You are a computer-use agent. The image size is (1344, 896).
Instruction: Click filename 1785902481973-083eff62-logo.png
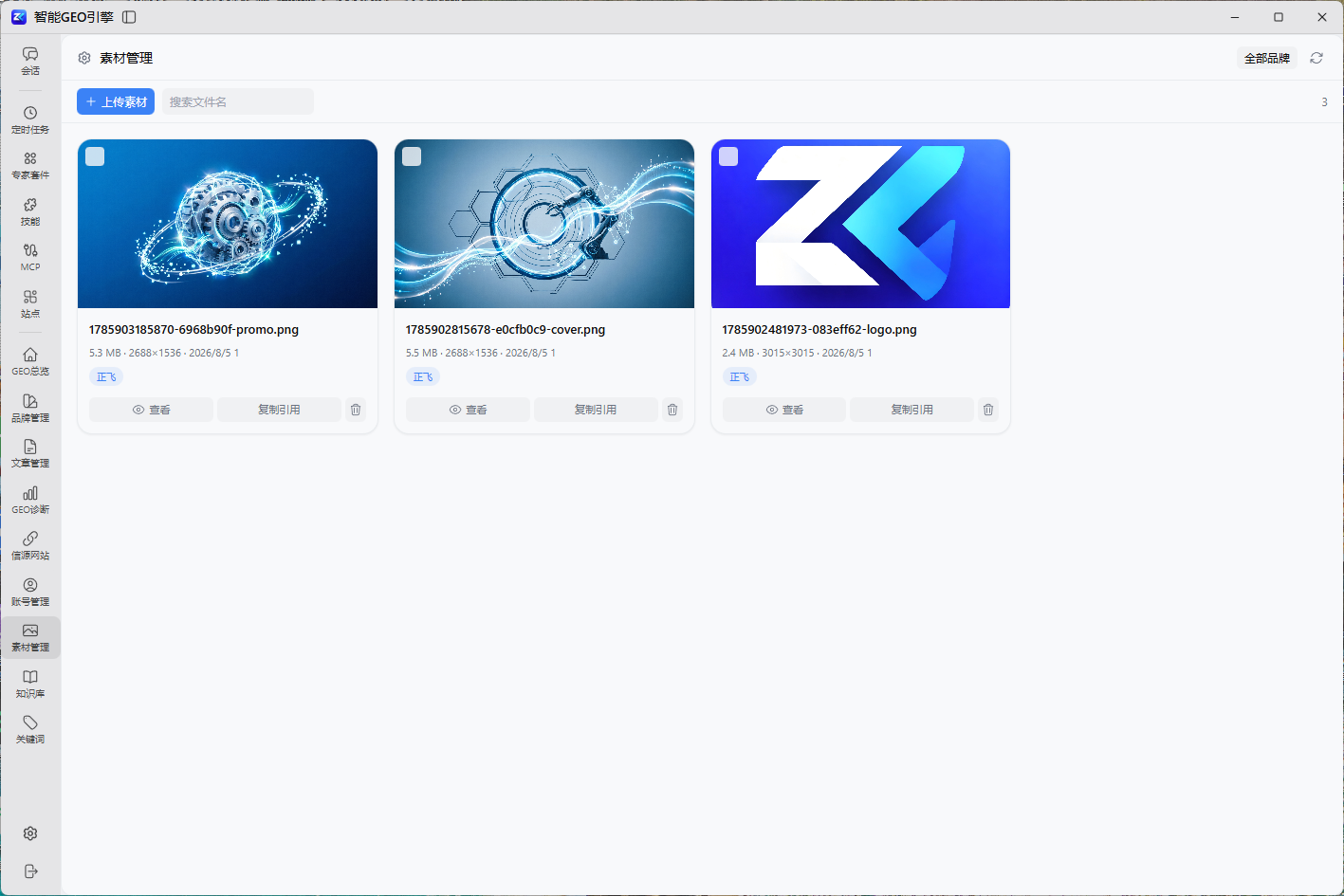click(819, 330)
